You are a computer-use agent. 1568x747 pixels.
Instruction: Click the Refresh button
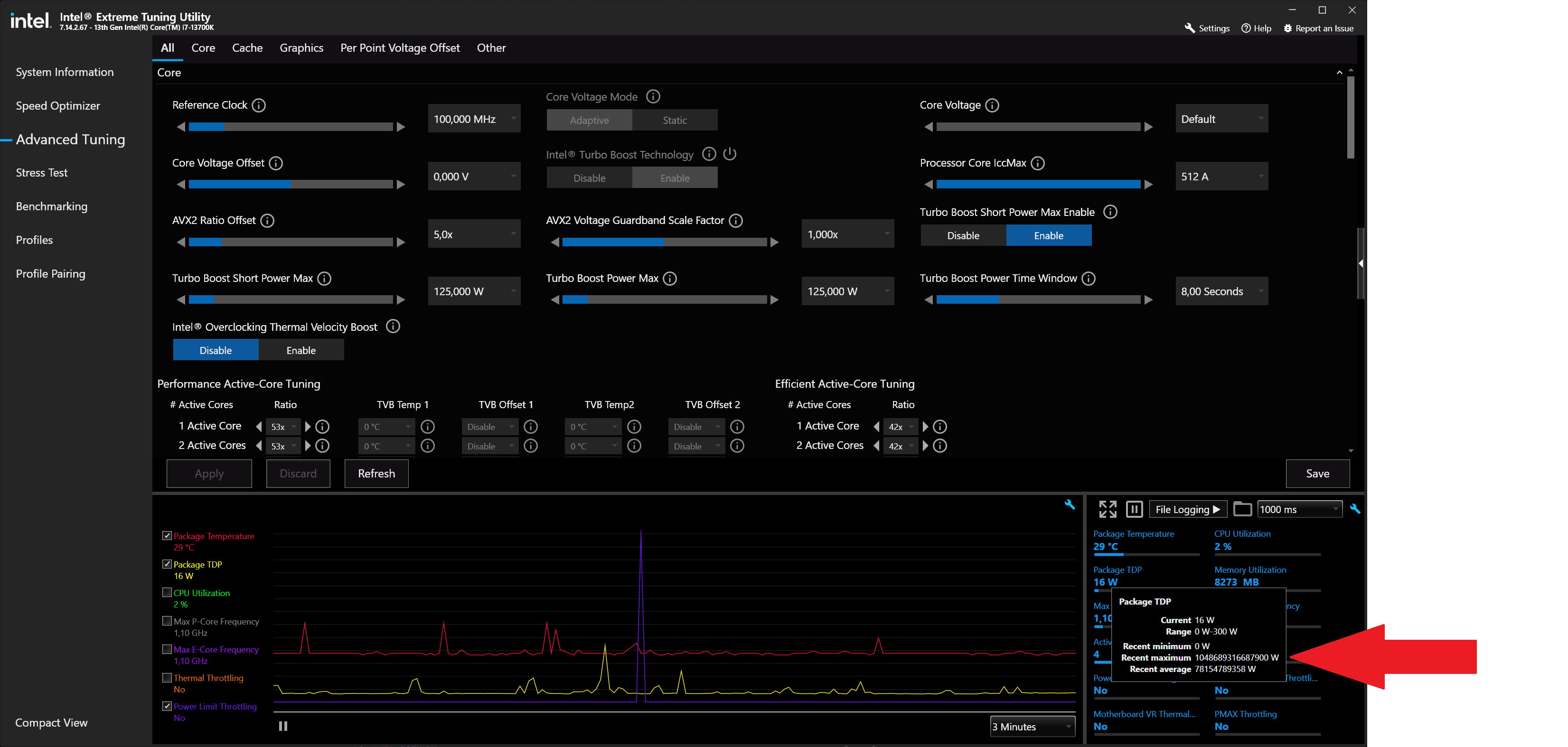point(376,473)
